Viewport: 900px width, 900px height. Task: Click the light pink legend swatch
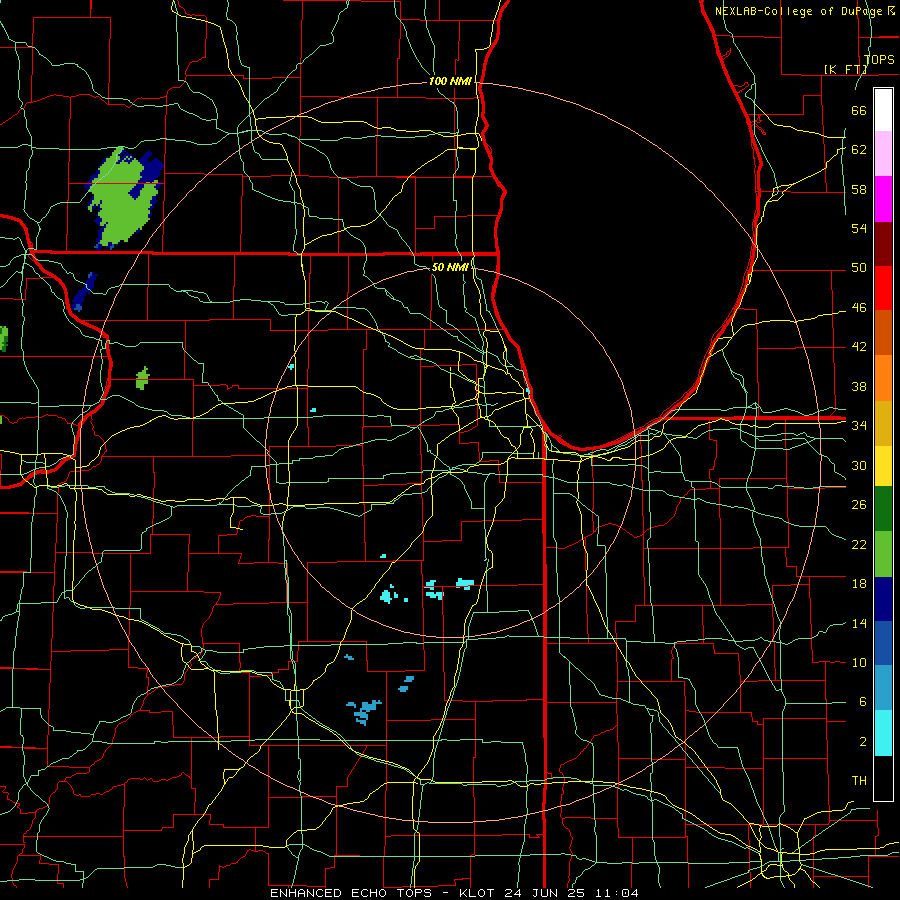883,154
